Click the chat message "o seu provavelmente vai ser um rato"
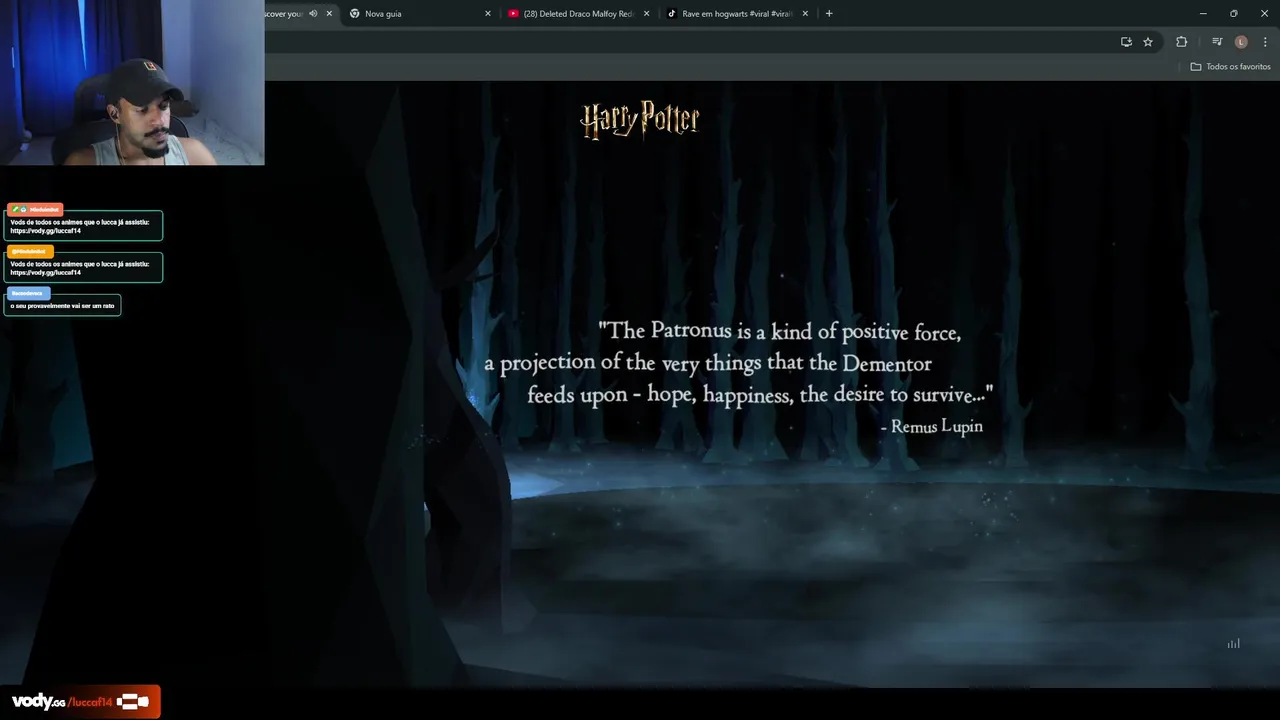Viewport: 1280px width, 720px height. pos(62,306)
